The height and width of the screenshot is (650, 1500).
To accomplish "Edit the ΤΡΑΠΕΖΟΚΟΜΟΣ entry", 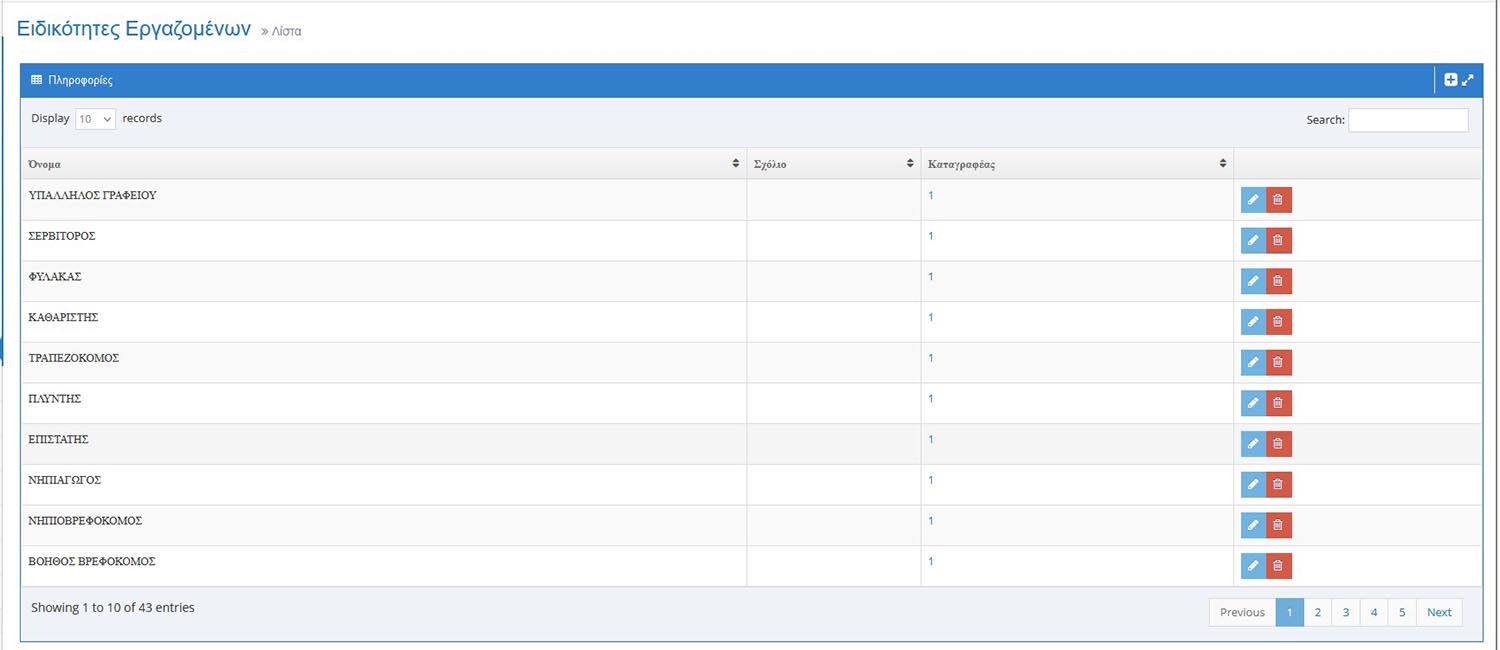I will pos(1253,363).
